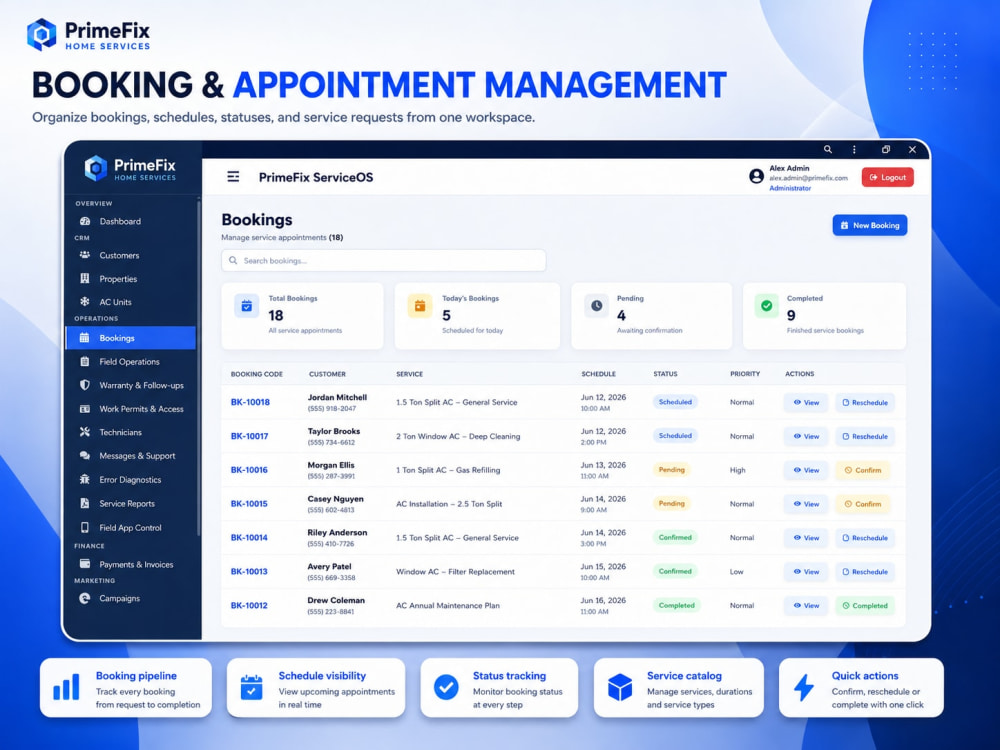The height and width of the screenshot is (750, 1000).
Task: Open the hamburger menu icon
Action: pyautogui.click(x=233, y=177)
